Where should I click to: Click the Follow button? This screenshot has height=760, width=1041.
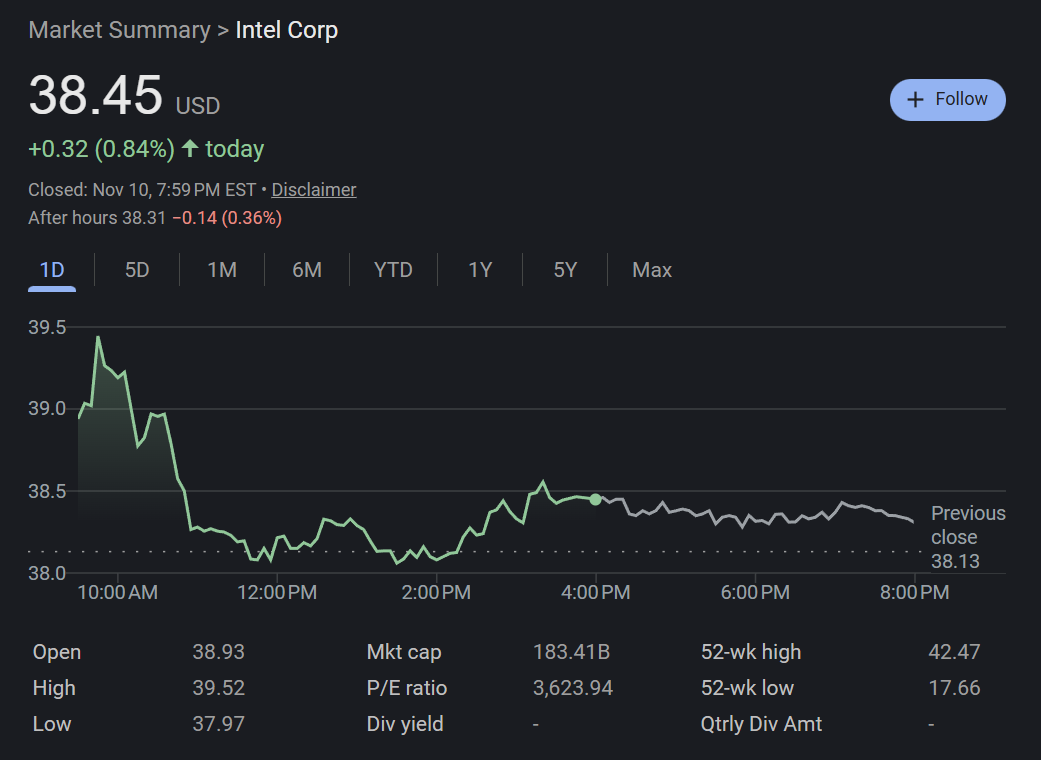947,100
